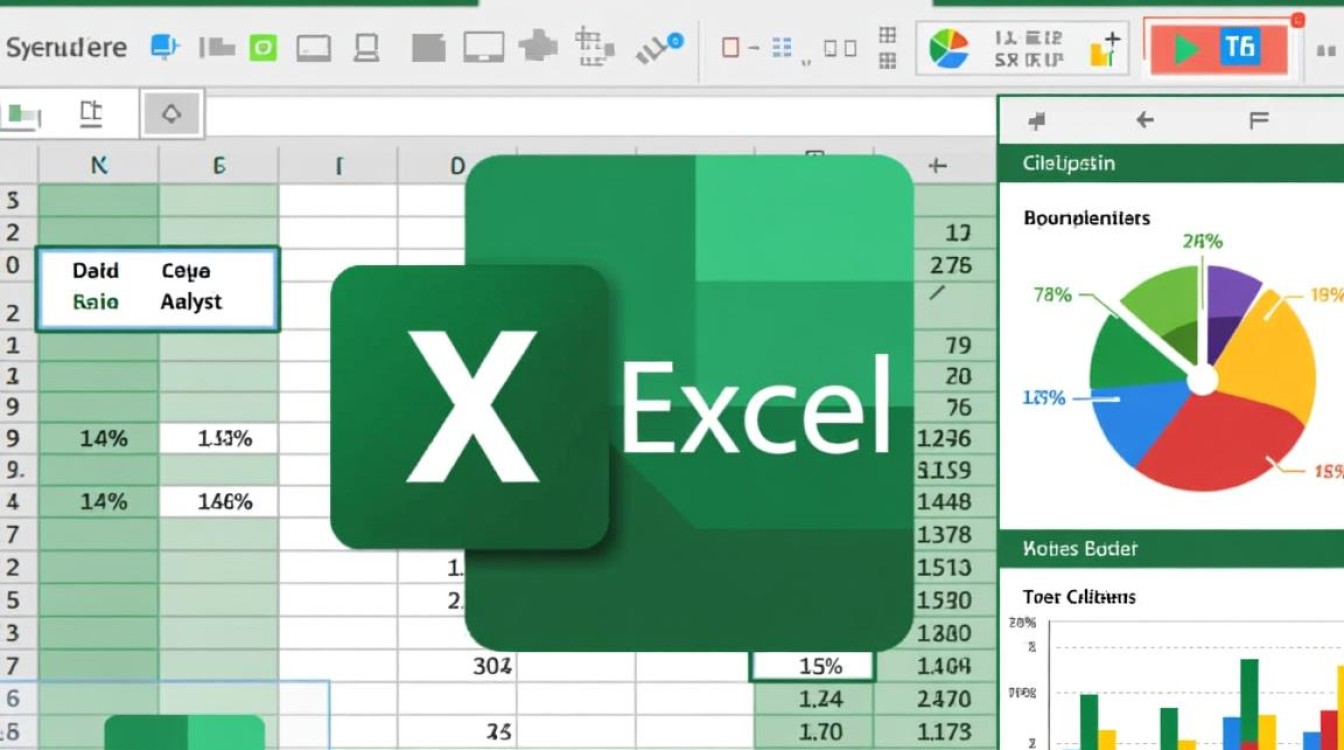Viewport: 1344px width, 750px height.
Task: Select column header D
Action: (458, 166)
